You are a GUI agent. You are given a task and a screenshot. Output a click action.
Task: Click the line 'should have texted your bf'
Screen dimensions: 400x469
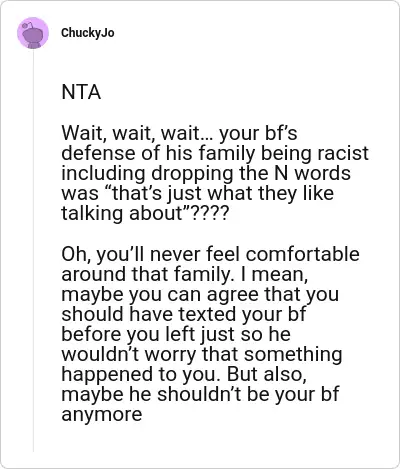(184, 314)
